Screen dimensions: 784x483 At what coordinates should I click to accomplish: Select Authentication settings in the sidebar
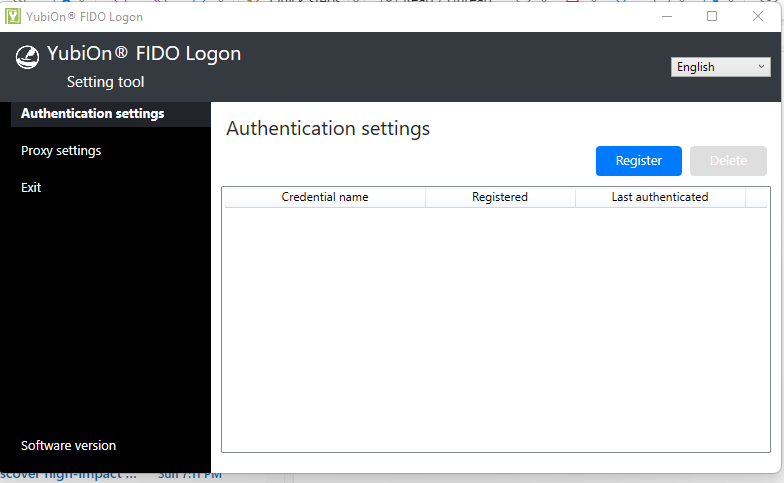[x=110, y=114]
